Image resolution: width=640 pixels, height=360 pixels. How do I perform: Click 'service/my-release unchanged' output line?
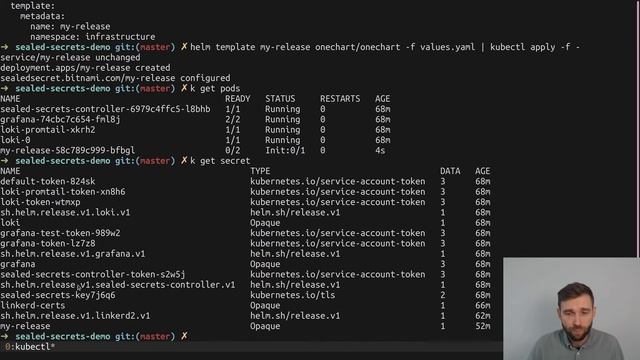[x=70, y=58]
